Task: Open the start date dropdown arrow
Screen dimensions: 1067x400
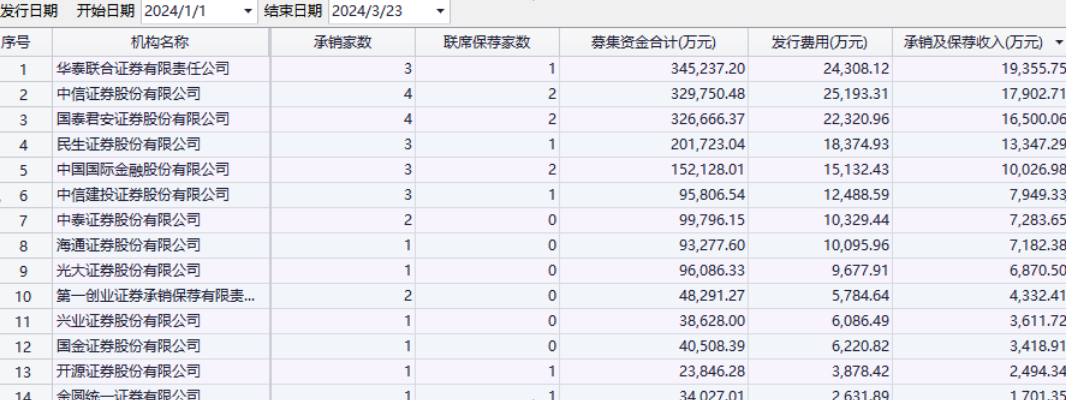Action: [x=248, y=12]
